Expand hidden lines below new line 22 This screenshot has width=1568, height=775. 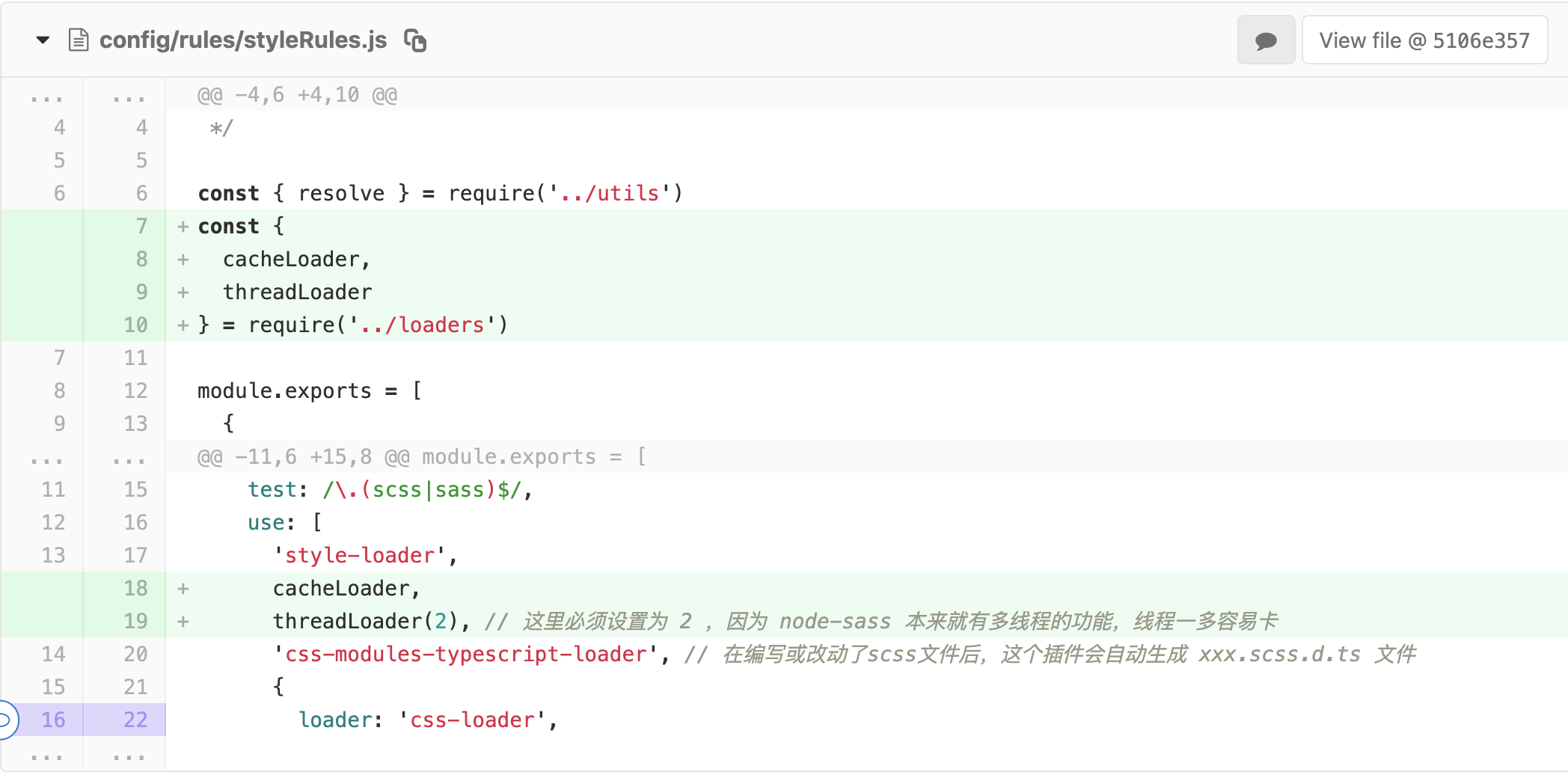tap(129, 755)
